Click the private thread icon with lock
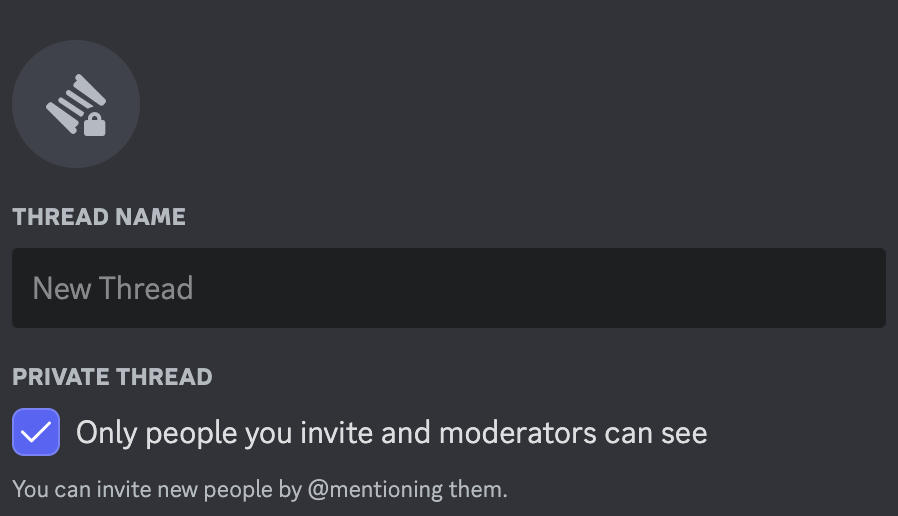The height and width of the screenshot is (516, 898). (76, 104)
